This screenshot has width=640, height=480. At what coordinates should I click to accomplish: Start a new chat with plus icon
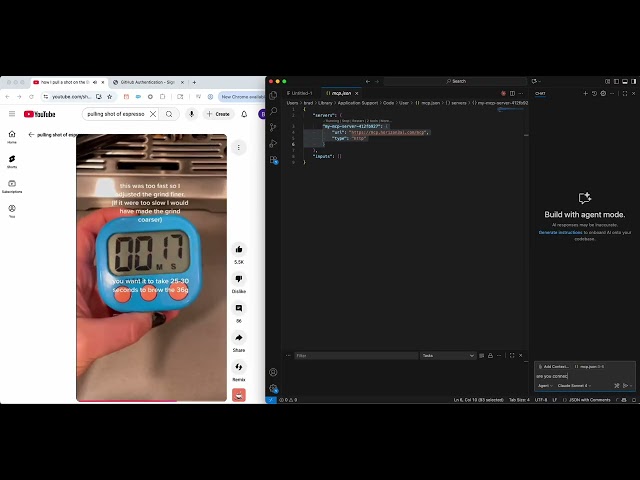pyautogui.click(x=585, y=93)
